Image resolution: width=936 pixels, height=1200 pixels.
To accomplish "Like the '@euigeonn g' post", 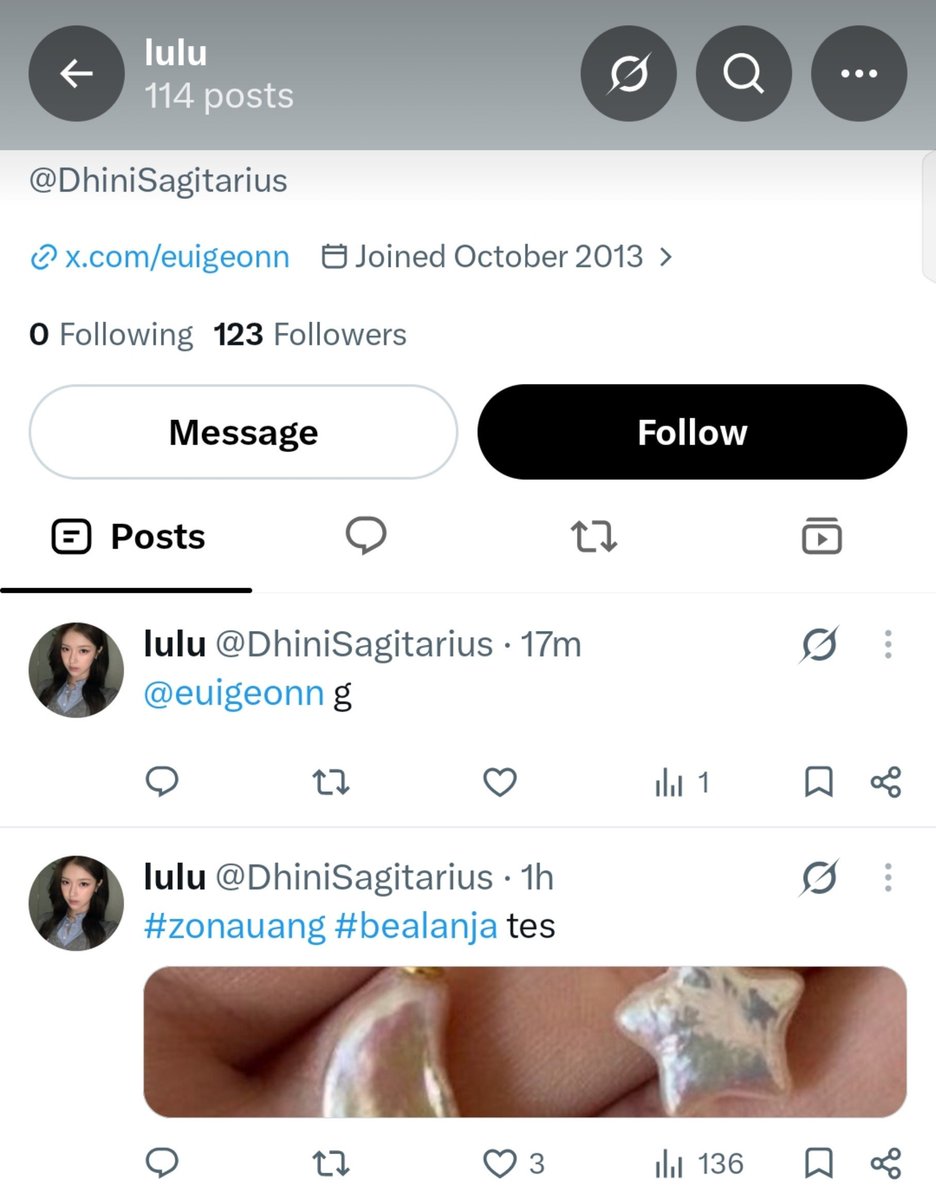I will (x=499, y=782).
